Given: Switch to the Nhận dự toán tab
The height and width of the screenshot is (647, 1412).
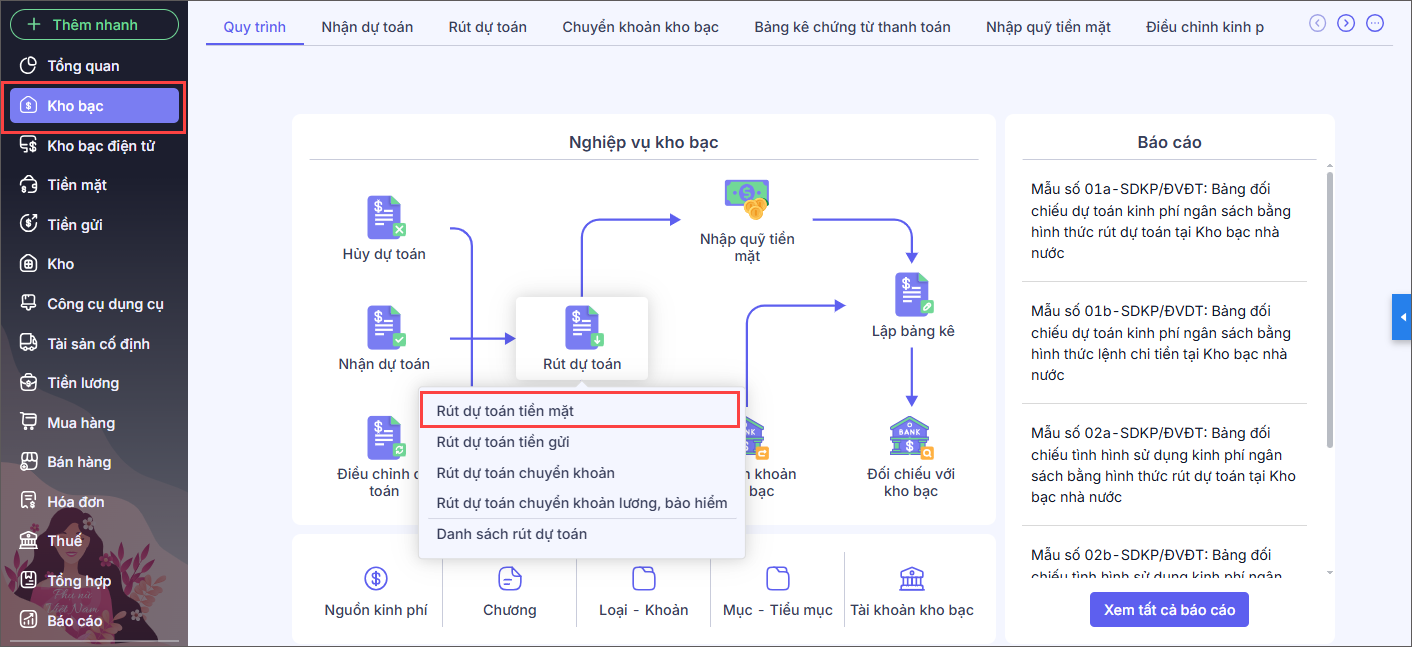Looking at the screenshot, I should click(x=367, y=27).
